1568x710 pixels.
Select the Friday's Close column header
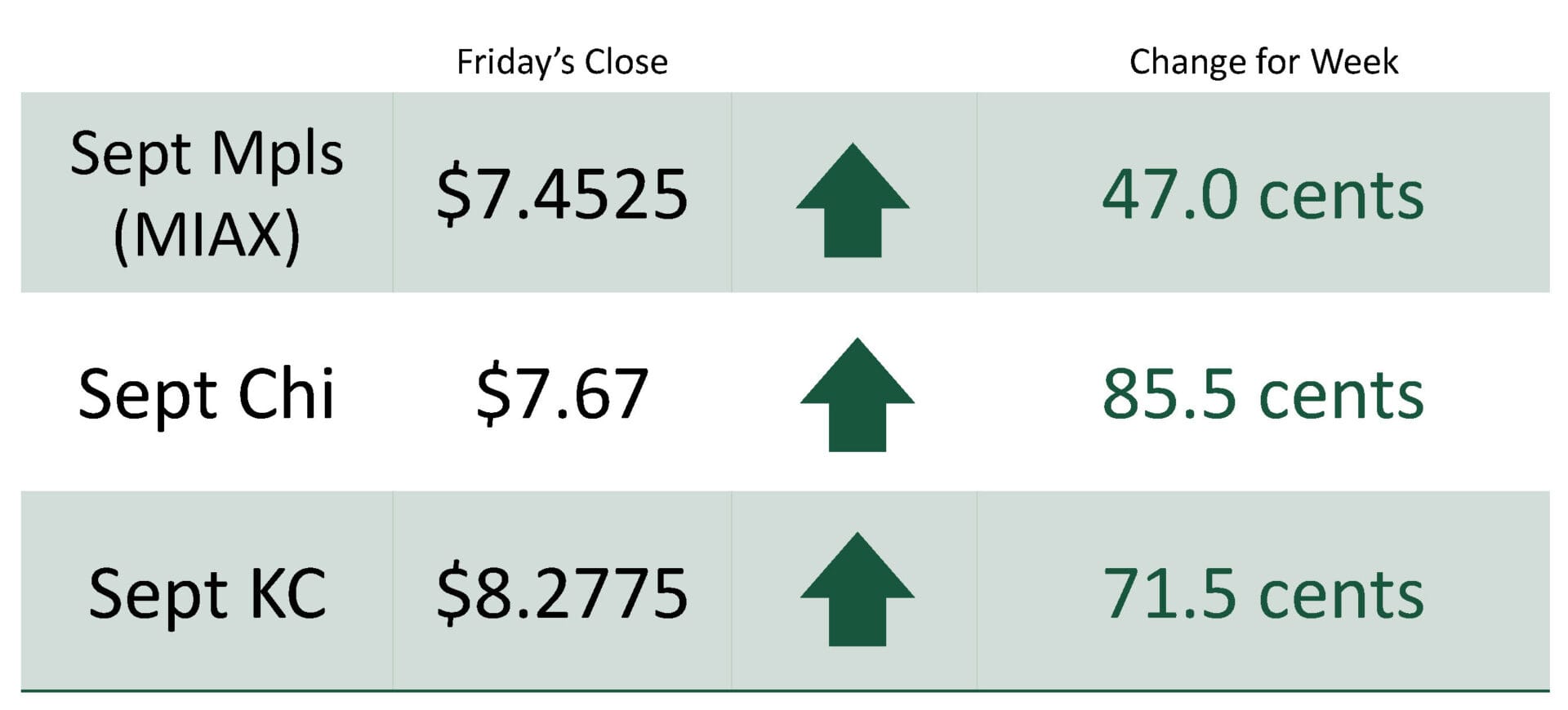point(562,62)
